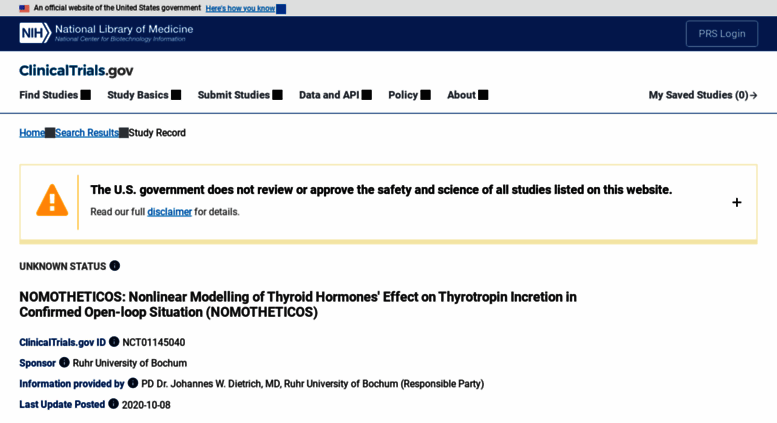Expand the disclaimer banner with plus sign
The height and width of the screenshot is (423, 777).
737,203
